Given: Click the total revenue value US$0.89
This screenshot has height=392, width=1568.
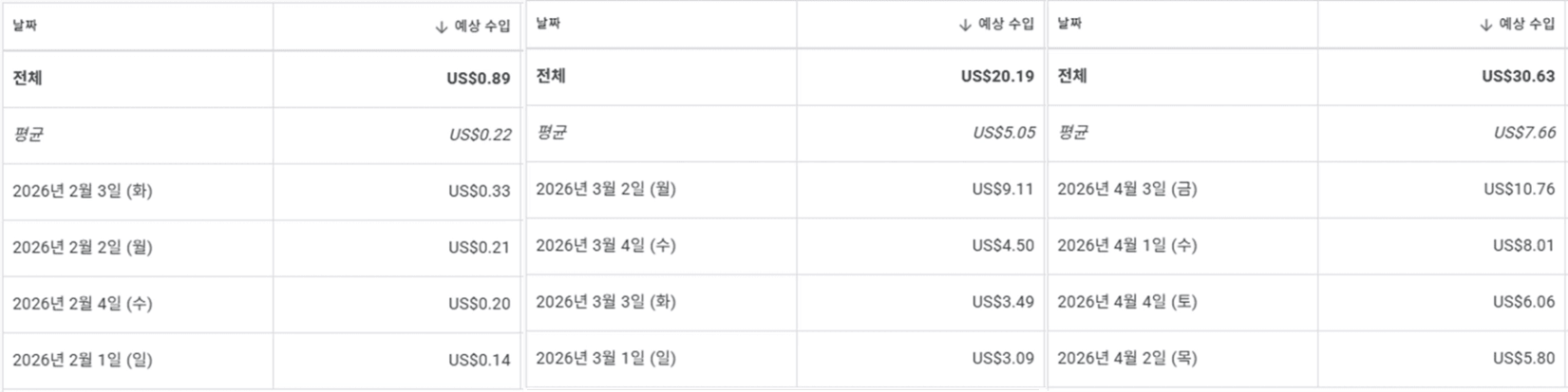Looking at the screenshot, I should coord(479,79).
